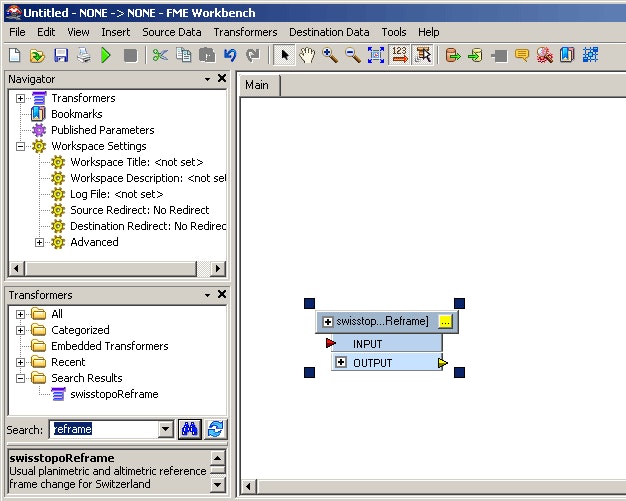Open the Search field dropdown arrow

166,429
